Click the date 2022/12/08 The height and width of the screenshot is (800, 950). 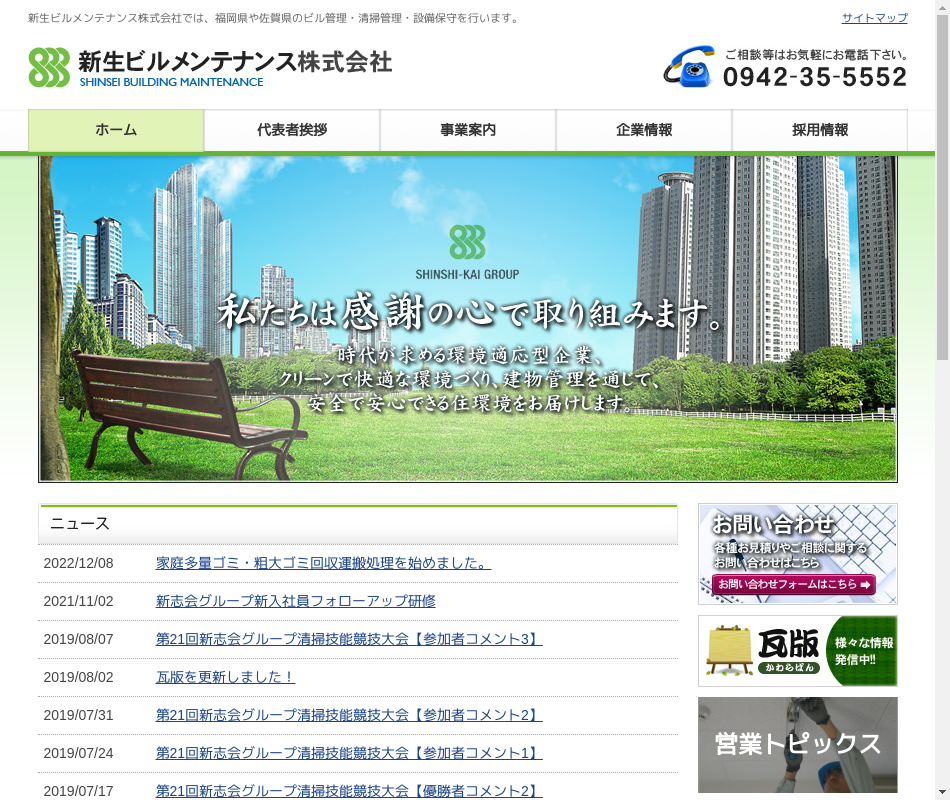[78, 563]
